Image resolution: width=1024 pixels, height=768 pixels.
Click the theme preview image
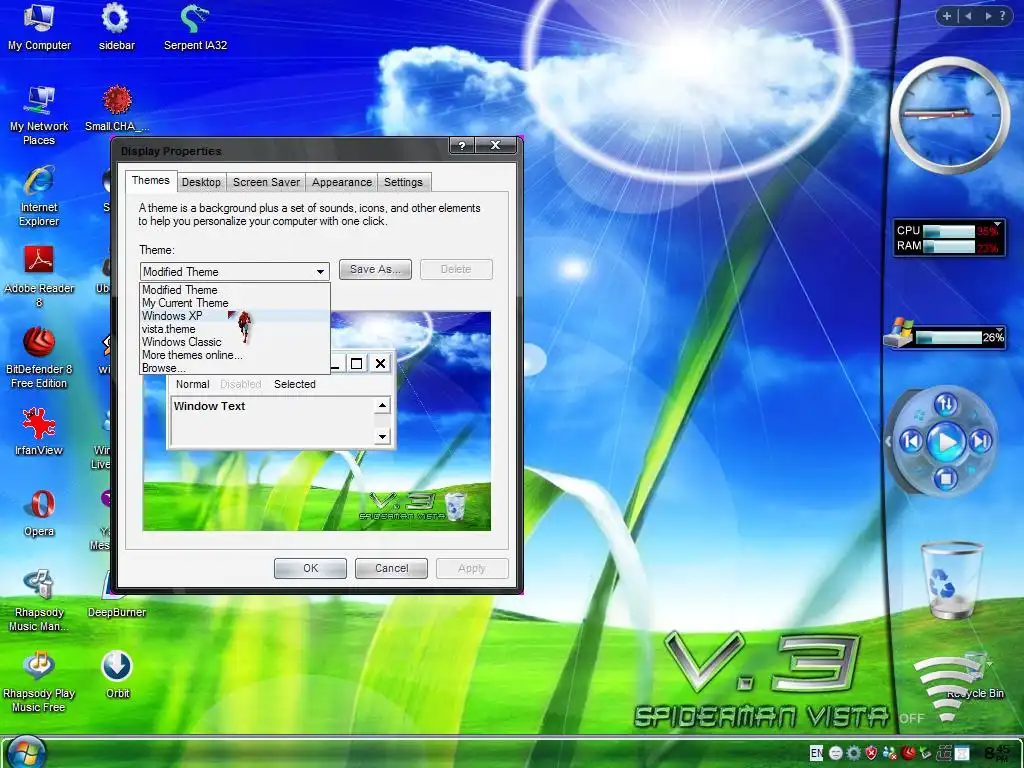(x=317, y=421)
